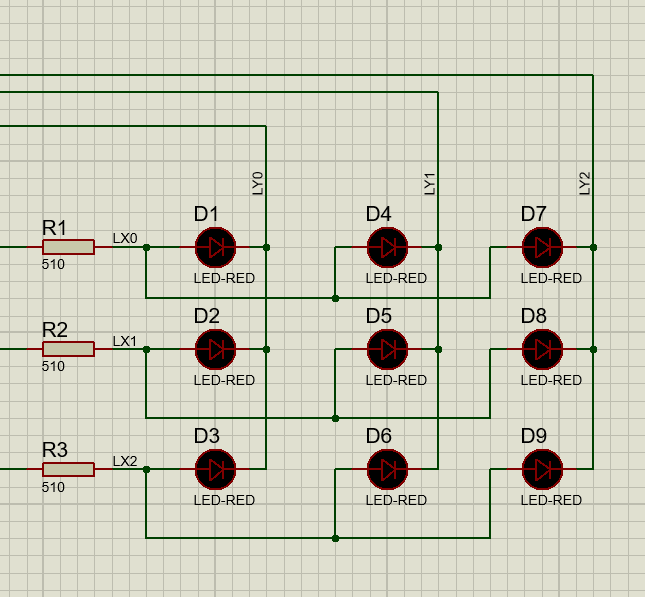Click the junction dot at D7 cathode

coord(593,247)
